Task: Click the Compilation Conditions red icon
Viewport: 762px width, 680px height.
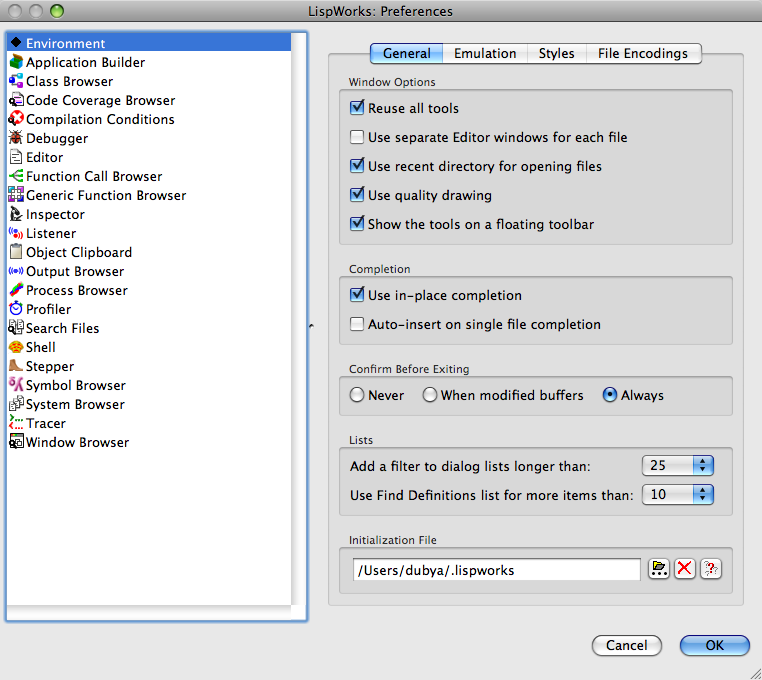Action: (x=16, y=119)
